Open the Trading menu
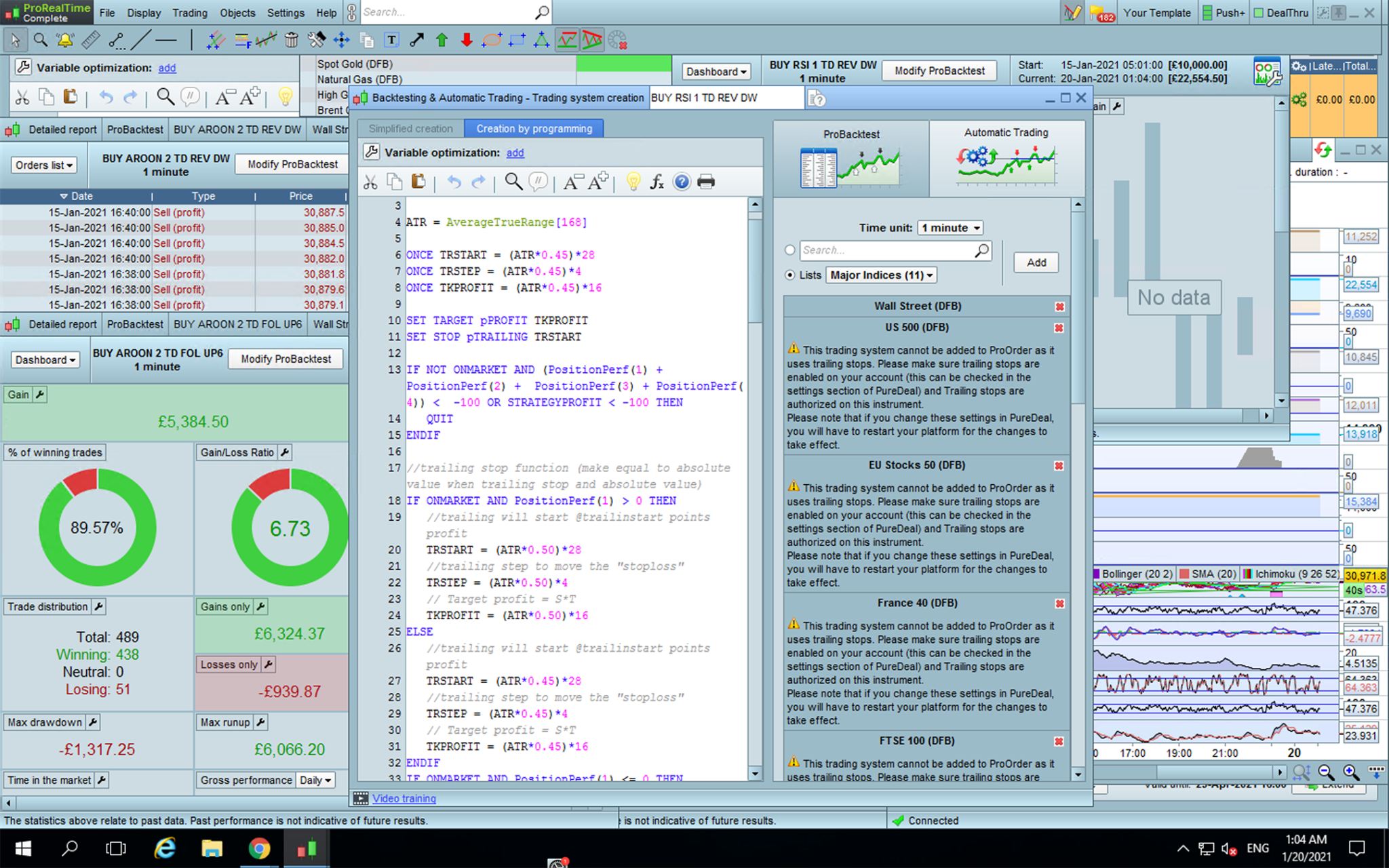Image resolution: width=1389 pixels, height=868 pixels. click(189, 13)
